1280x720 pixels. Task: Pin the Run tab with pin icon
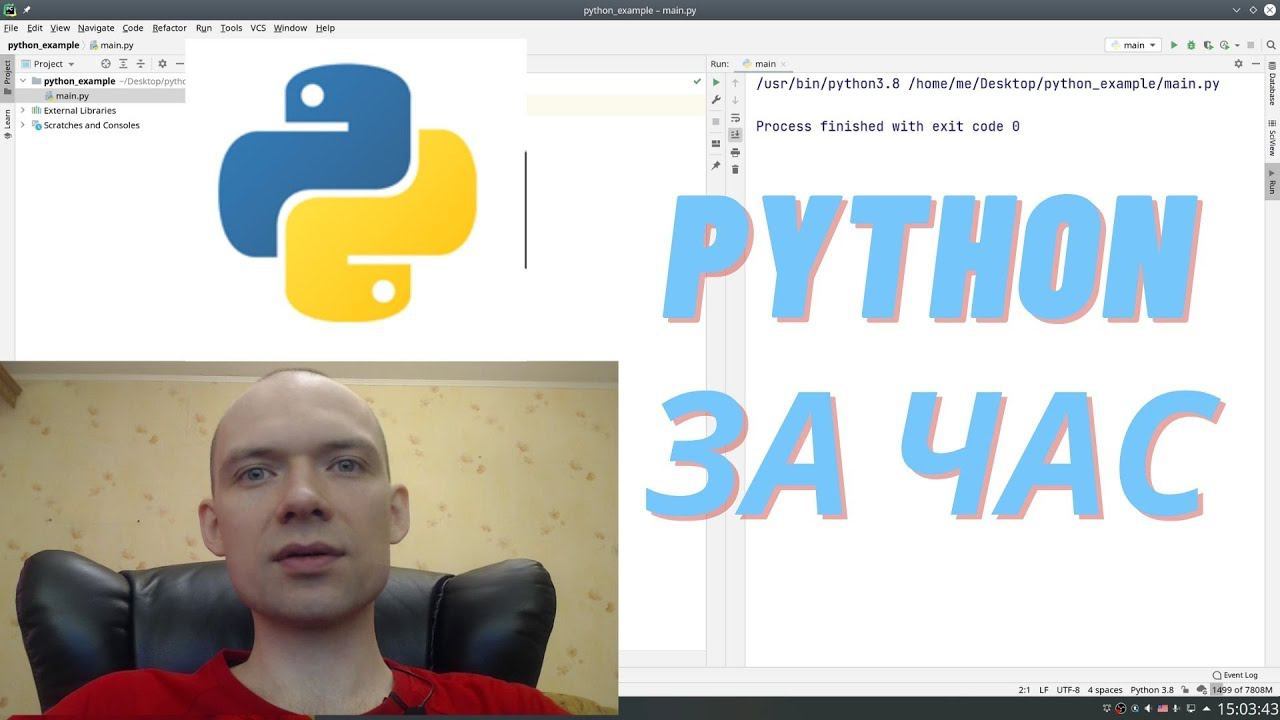point(716,166)
